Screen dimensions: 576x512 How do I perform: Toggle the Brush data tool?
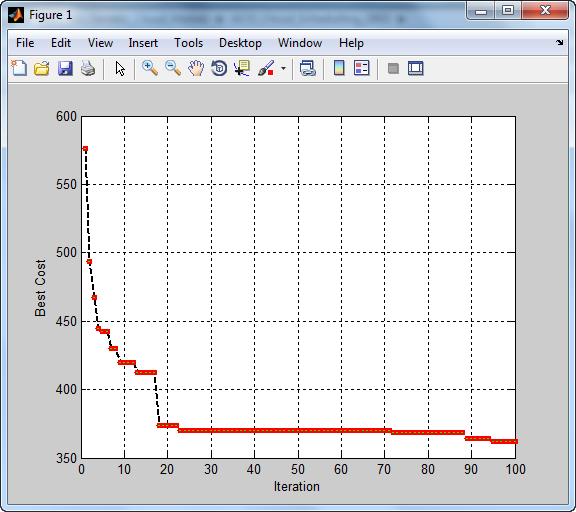266,68
